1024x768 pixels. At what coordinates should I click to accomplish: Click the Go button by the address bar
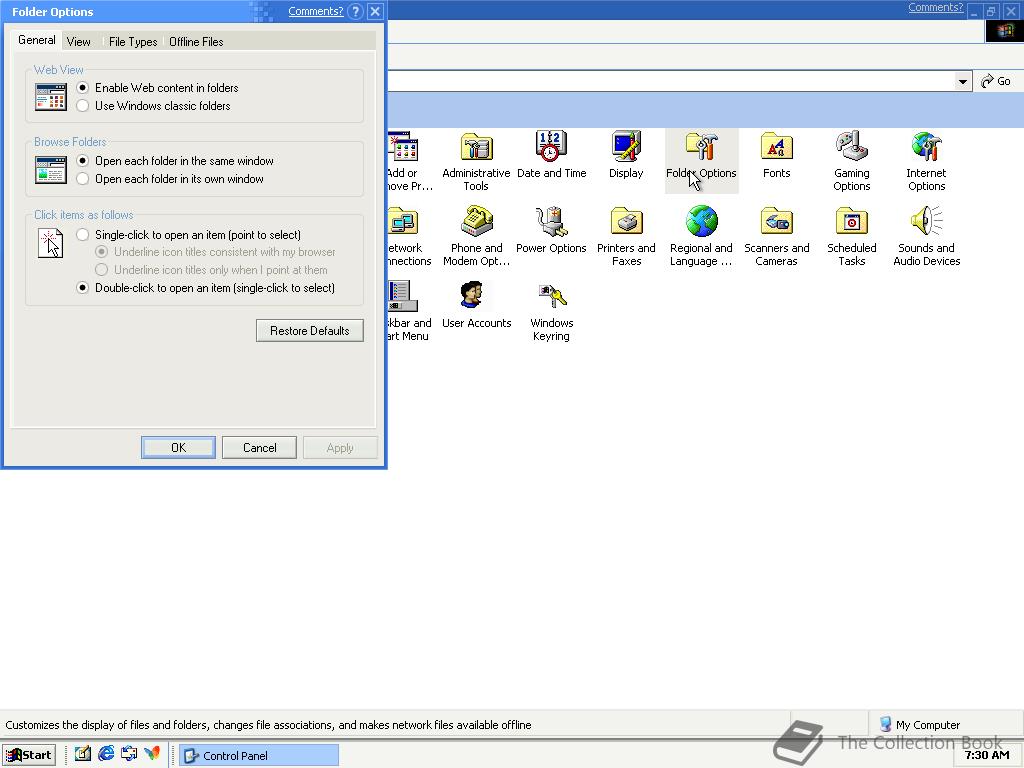(996, 81)
